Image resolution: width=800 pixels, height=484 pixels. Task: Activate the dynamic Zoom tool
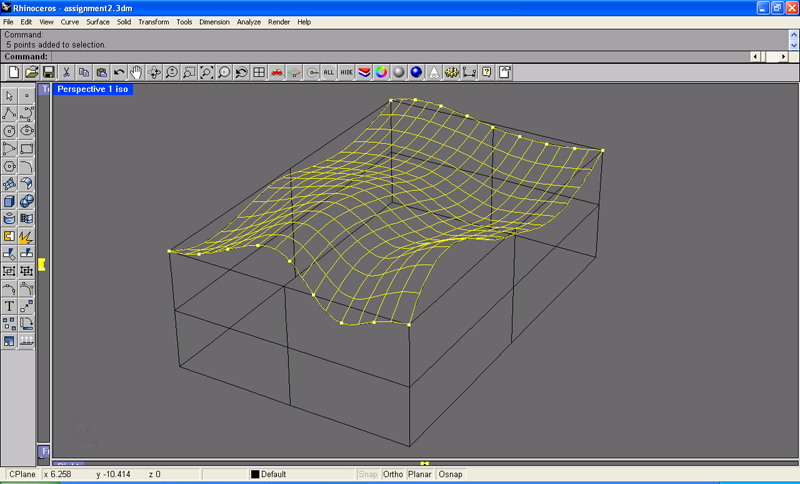(x=171, y=72)
